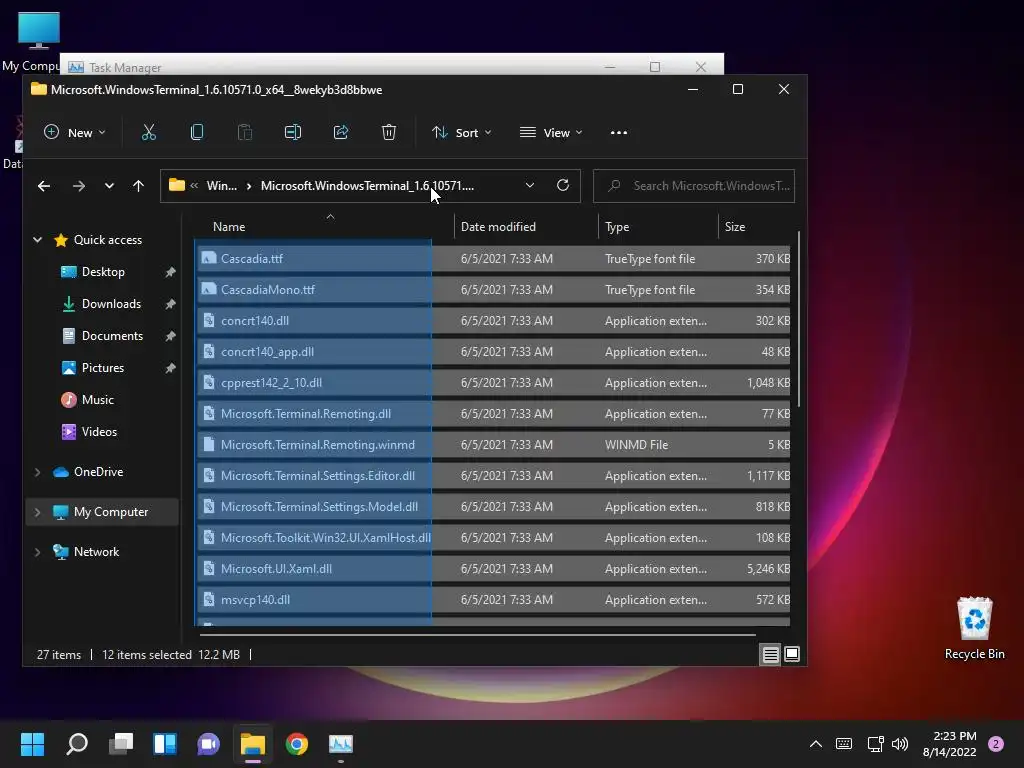Select Microsoft.Terminal.Settings.Model.dll file
This screenshot has width=1024, height=768.
[x=493, y=507]
